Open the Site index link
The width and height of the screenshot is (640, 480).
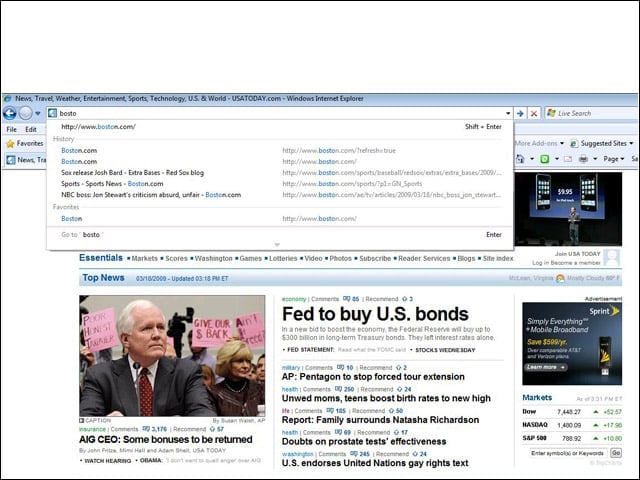pyautogui.click(x=498, y=258)
